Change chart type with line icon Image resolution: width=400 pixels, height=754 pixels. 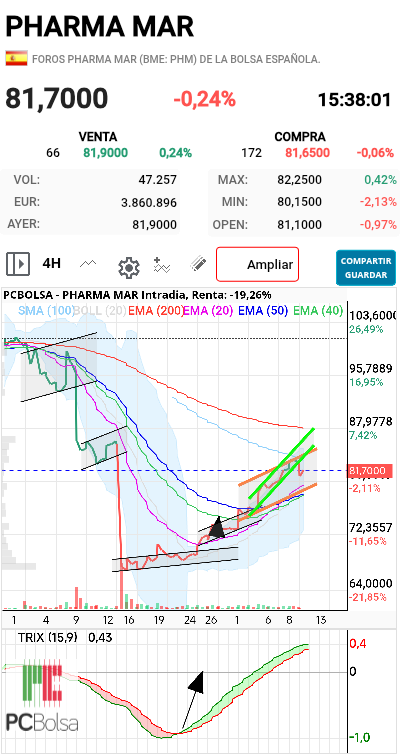click(x=88, y=264)
